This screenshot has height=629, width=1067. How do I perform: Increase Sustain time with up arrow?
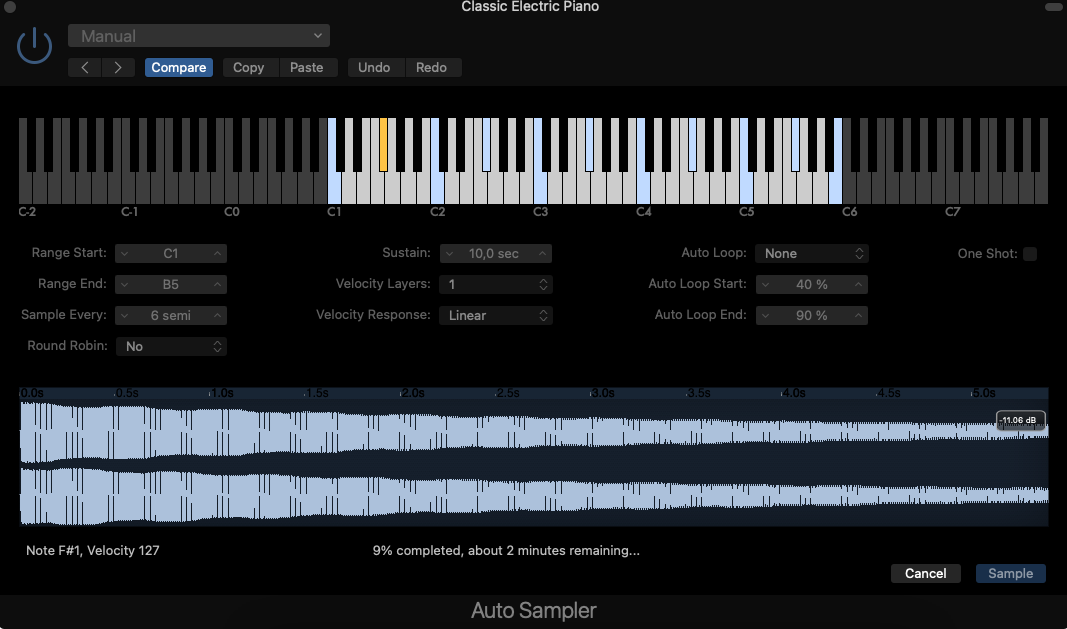pyautogui.click(x=542, y=253)
